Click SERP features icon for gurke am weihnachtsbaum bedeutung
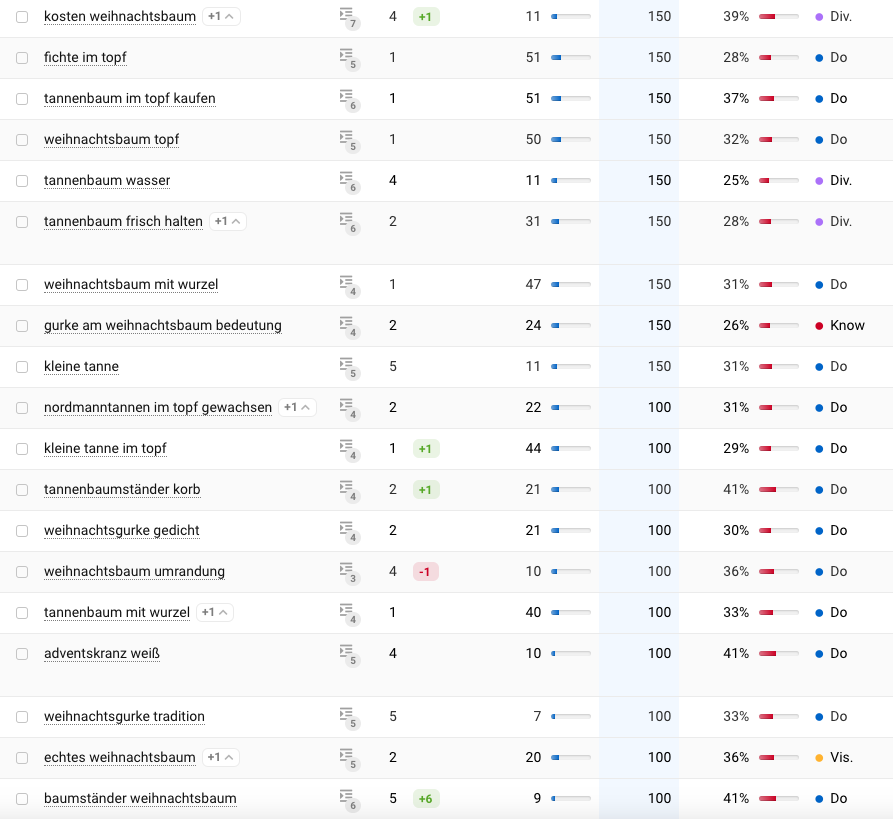Screen dimensions: 893x819 [347, 326]
